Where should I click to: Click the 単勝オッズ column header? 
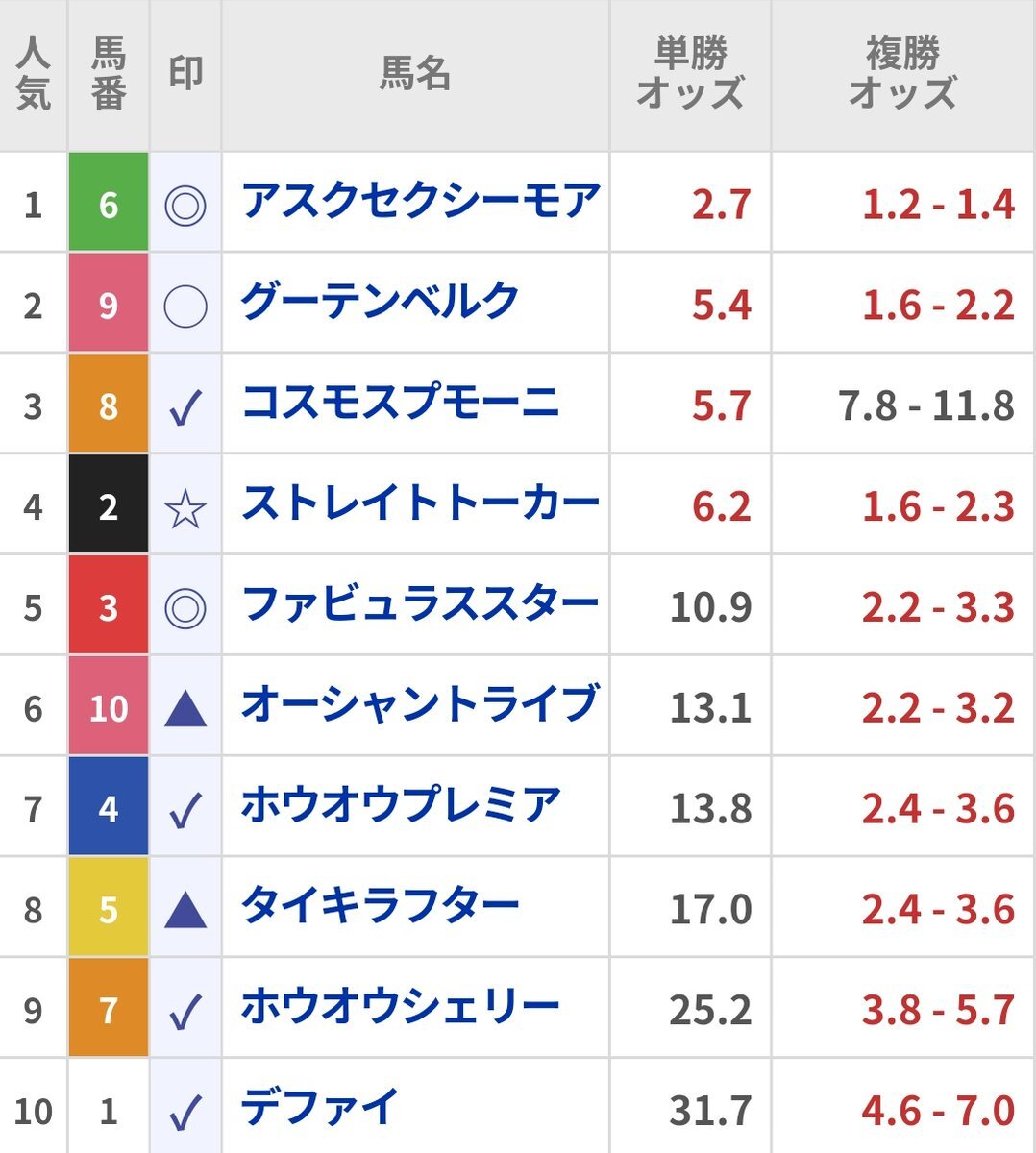click(690, 74)
